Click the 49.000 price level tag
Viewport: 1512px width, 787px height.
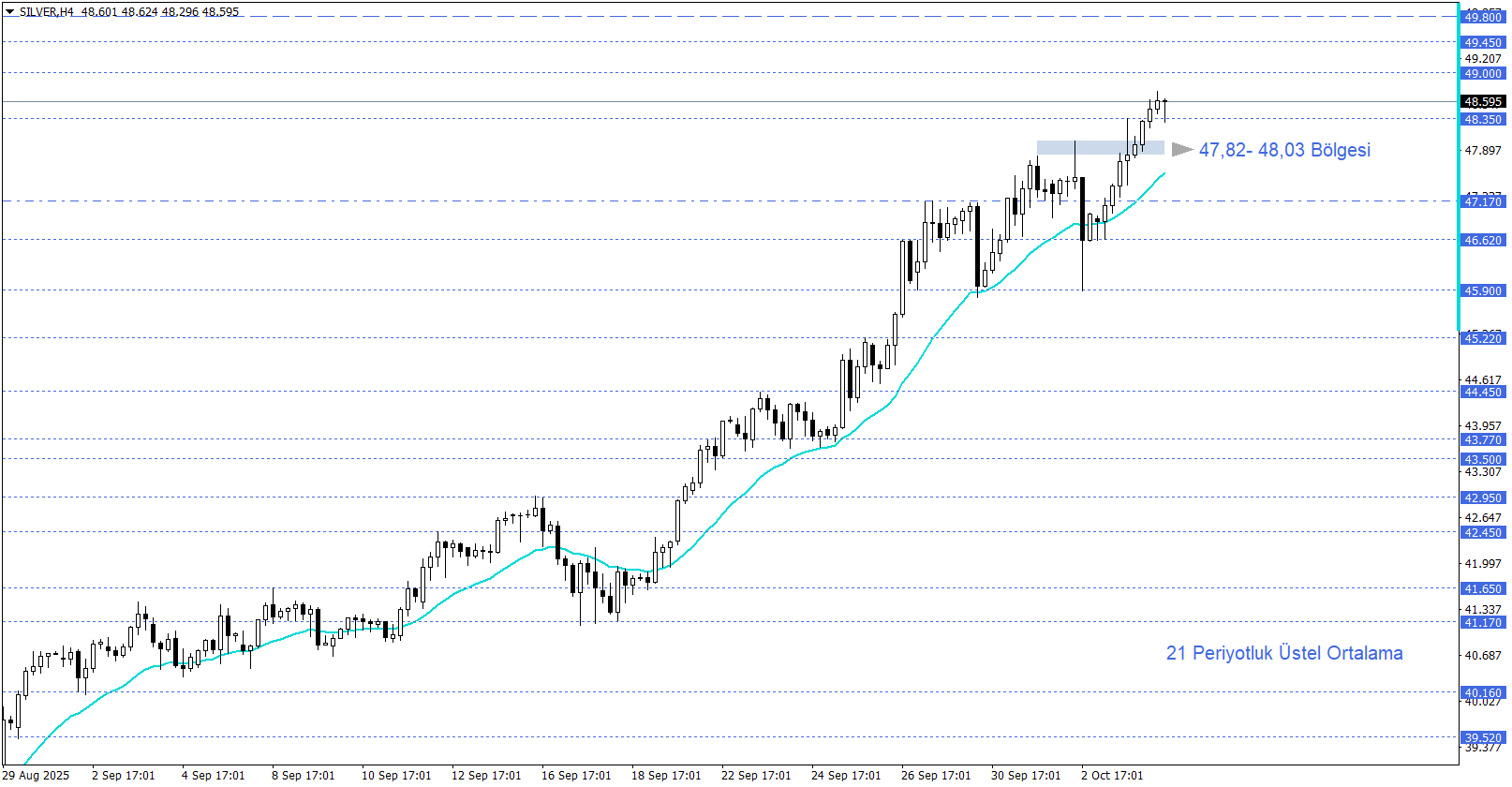[x=1482, y=74]
